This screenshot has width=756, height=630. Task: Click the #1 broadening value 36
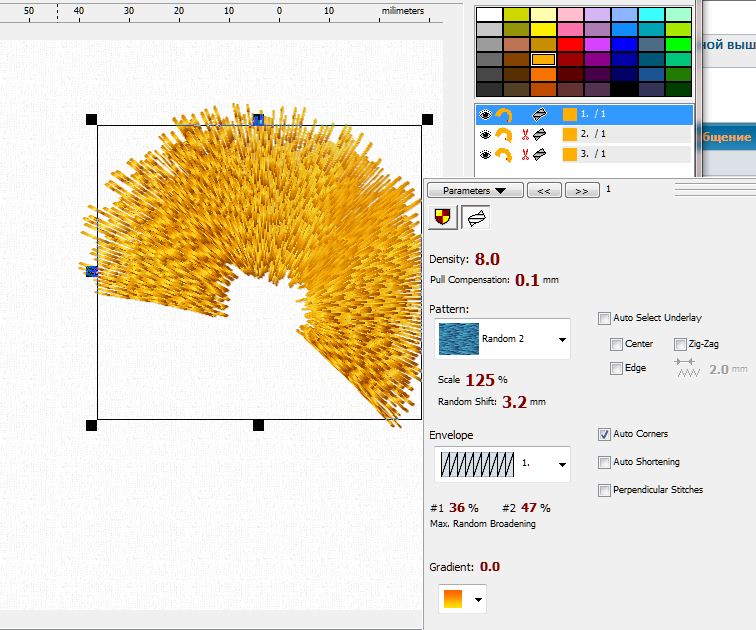coord(457,508)
